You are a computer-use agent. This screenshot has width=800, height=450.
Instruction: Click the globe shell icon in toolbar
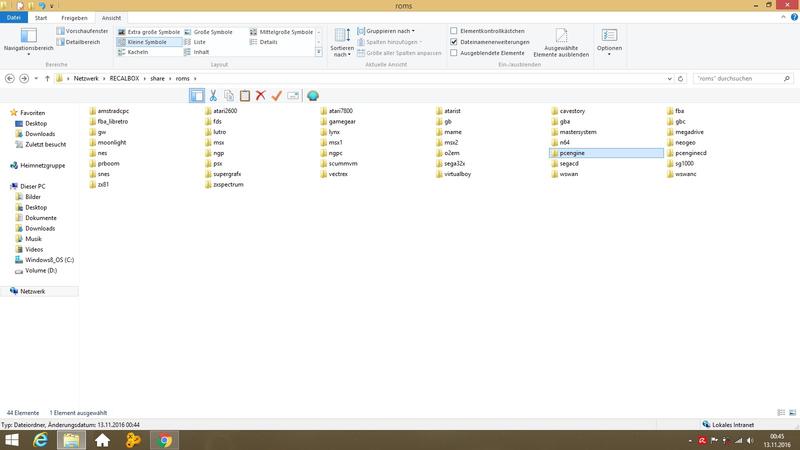313,95
